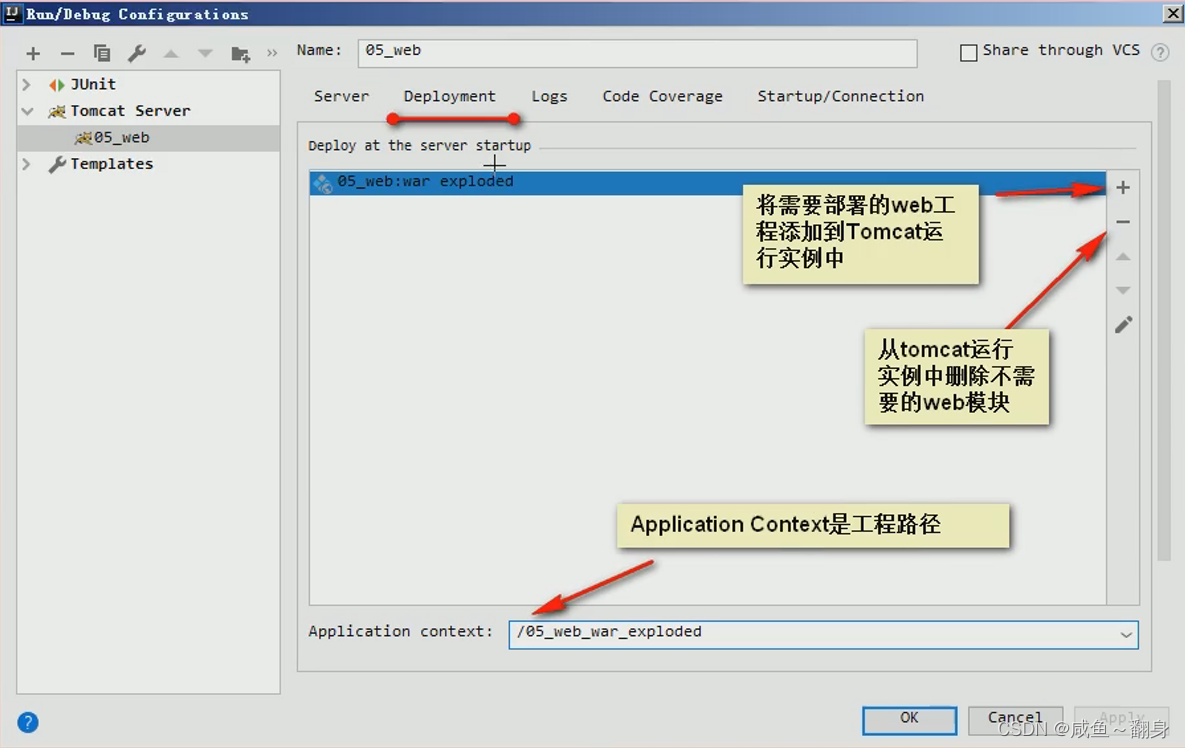
Task: Switch to the Server tab
Action: click(x=342, y=96)
